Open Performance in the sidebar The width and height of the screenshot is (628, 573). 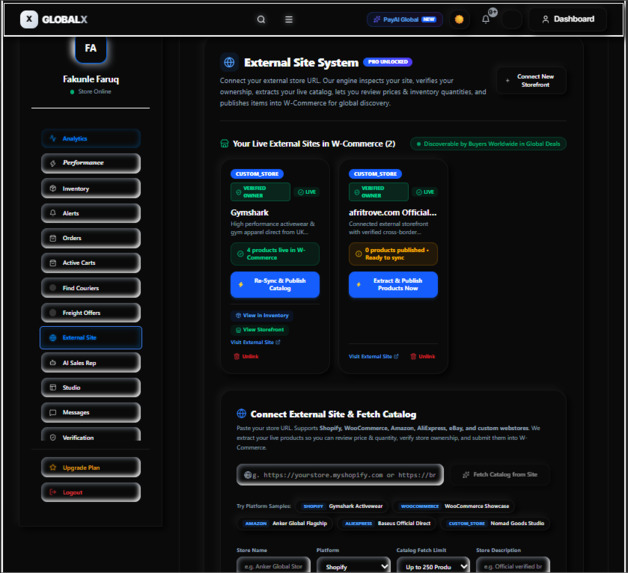[x=91, y=163]
